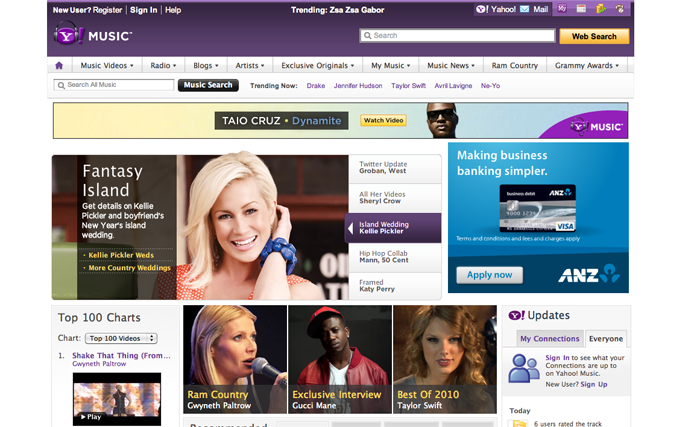
Task: Open the Ram Country nav item
Action: point(515,66)
